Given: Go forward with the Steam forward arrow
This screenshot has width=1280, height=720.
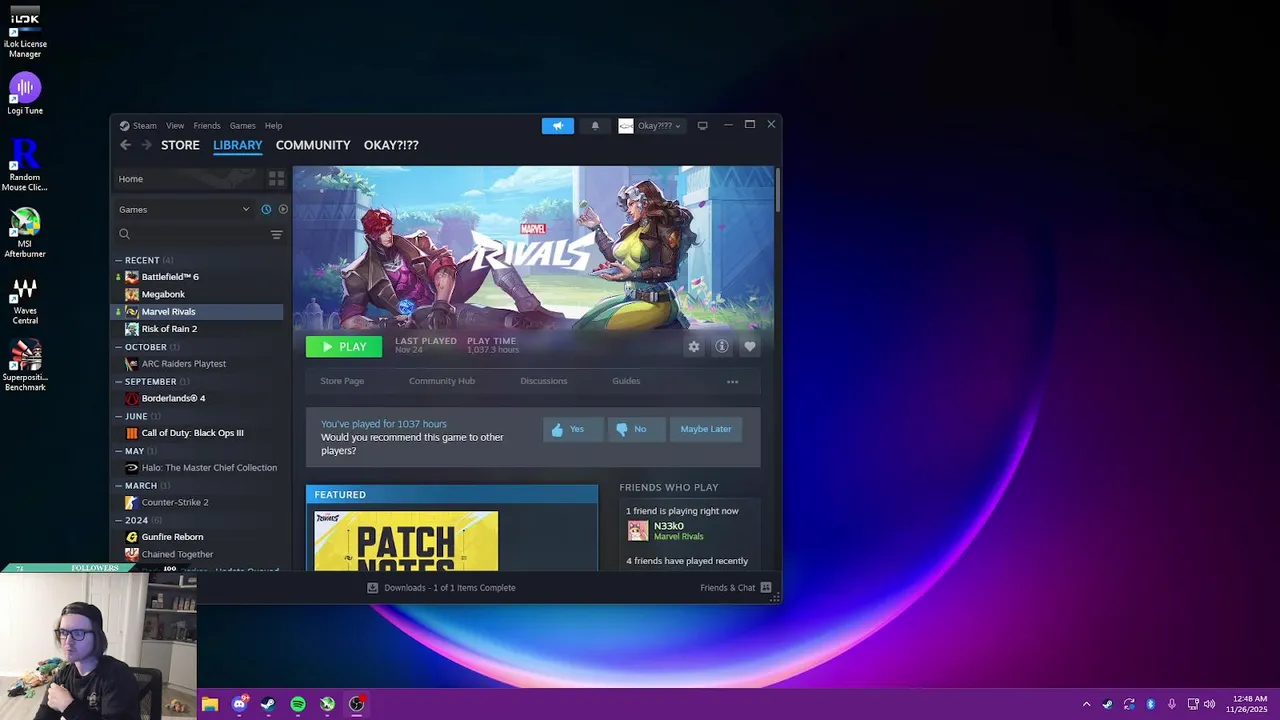Looking at the screenshot, I should pos(146,145).
